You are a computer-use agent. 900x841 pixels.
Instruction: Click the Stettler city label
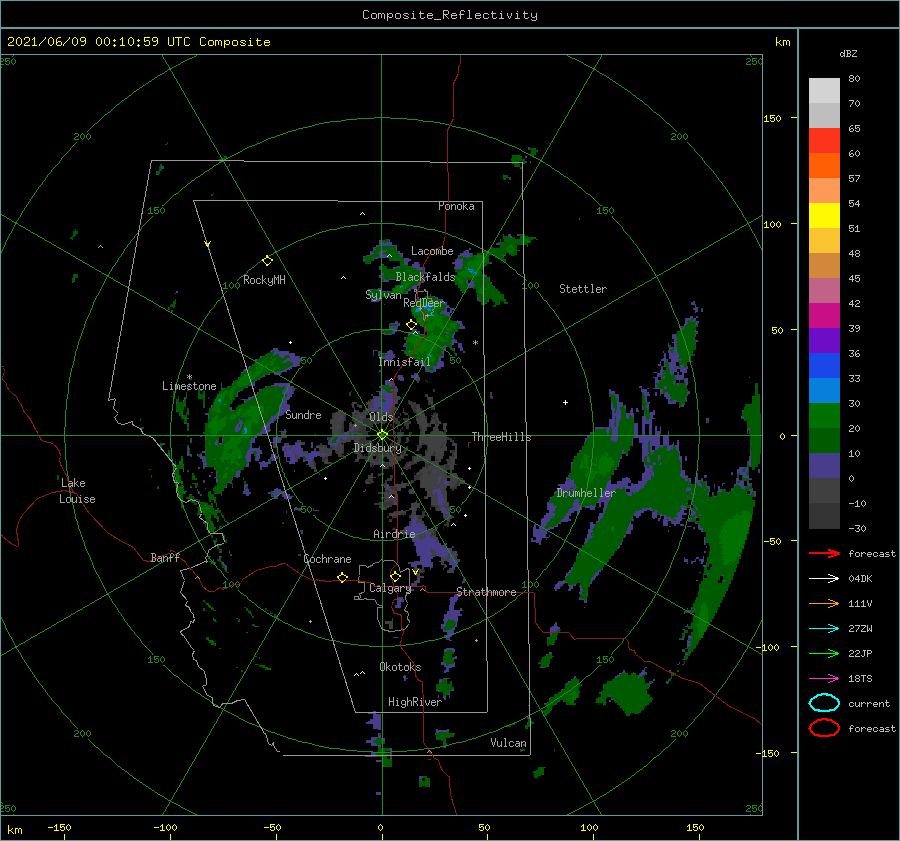click(583, 289)
